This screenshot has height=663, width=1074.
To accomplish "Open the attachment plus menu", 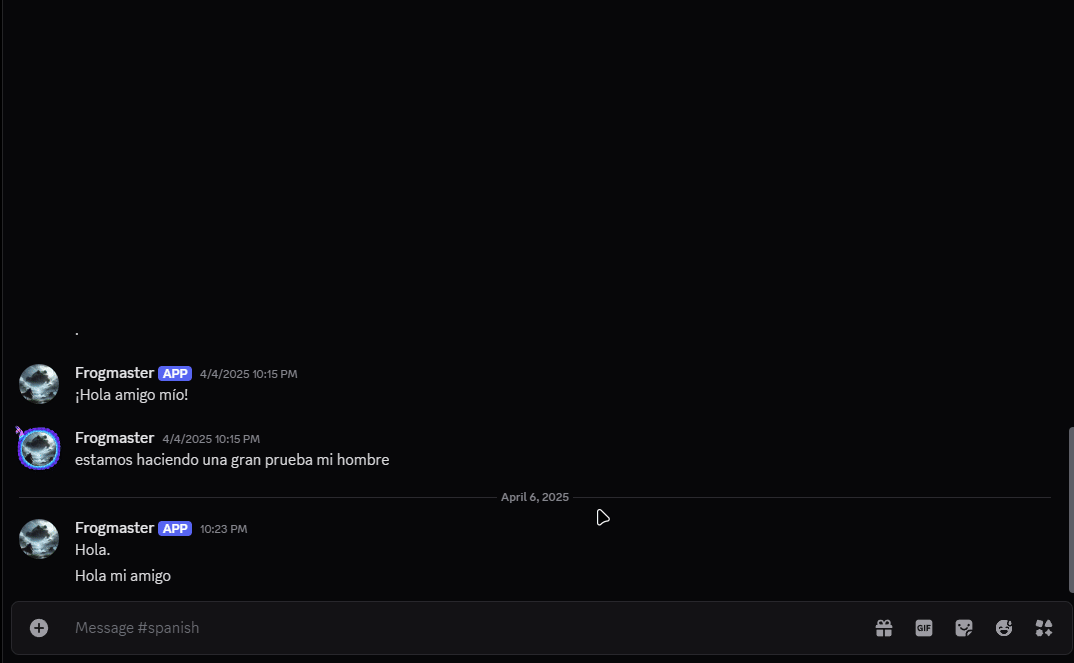I will [x=39, y=628].
